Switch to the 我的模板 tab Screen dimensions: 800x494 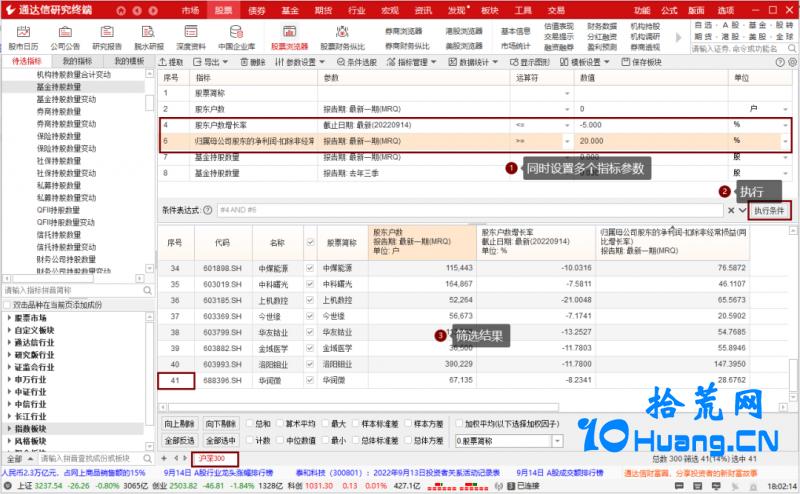[x=129, y=61]
